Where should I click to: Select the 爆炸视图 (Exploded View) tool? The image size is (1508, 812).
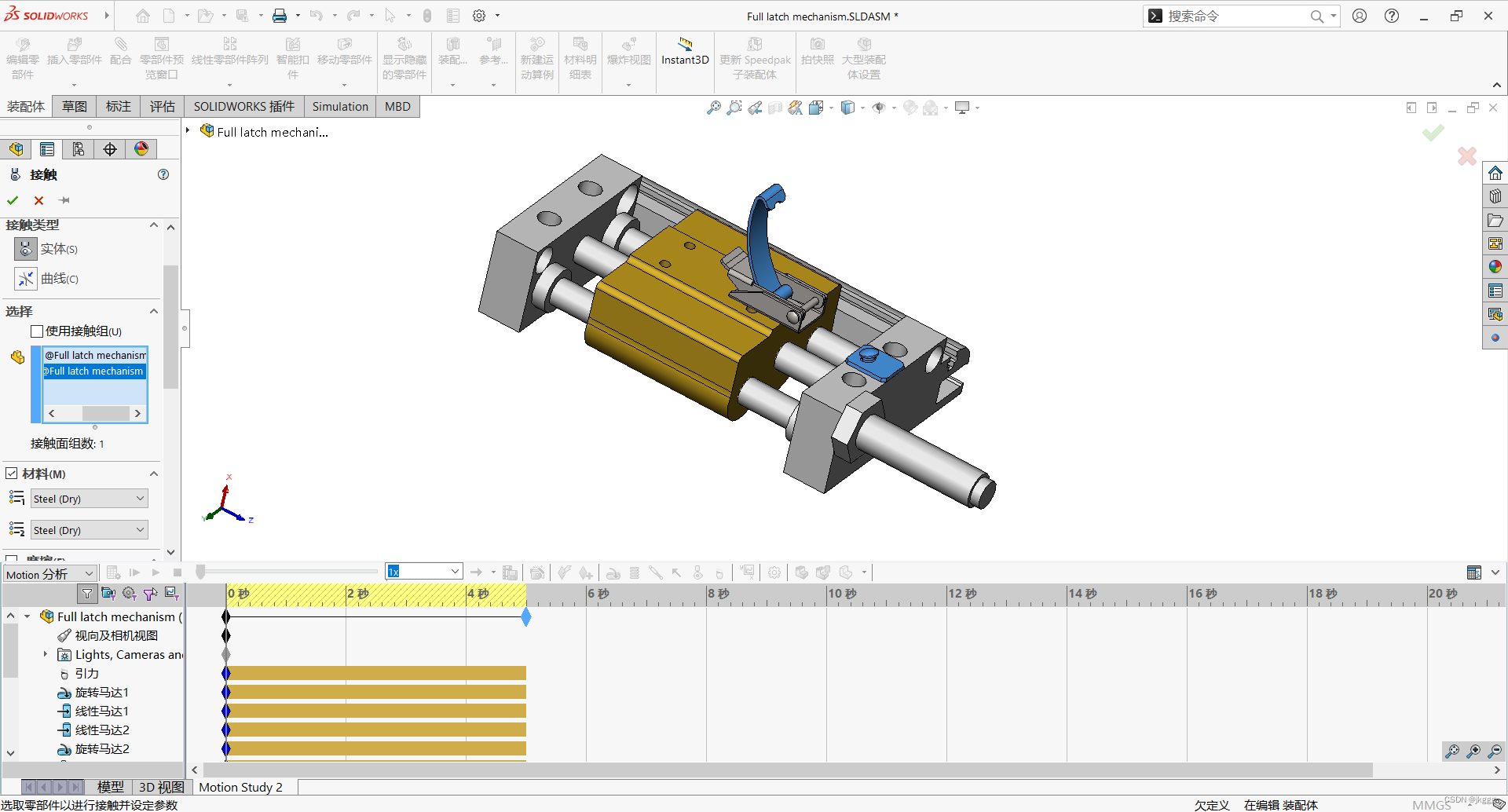628,57
